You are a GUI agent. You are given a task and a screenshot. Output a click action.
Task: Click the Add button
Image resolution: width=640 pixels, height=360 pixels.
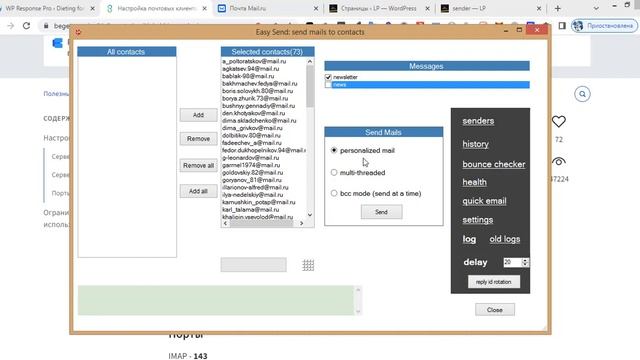pos(198,115)
